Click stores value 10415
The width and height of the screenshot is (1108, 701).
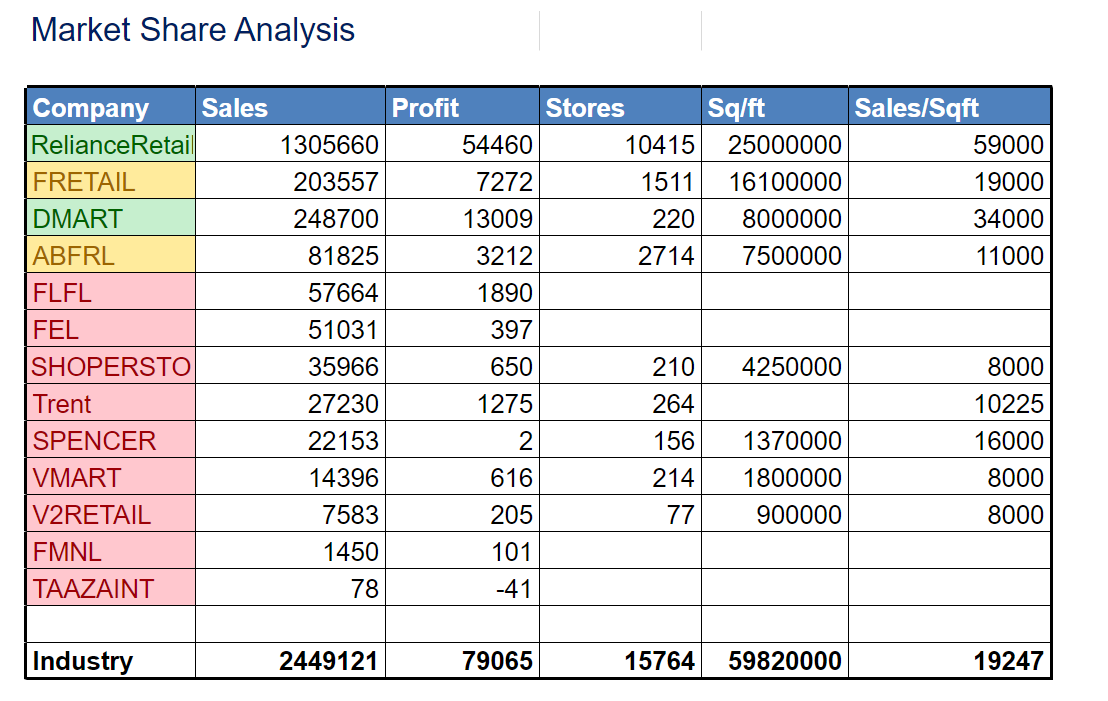[x=660, y=145]
